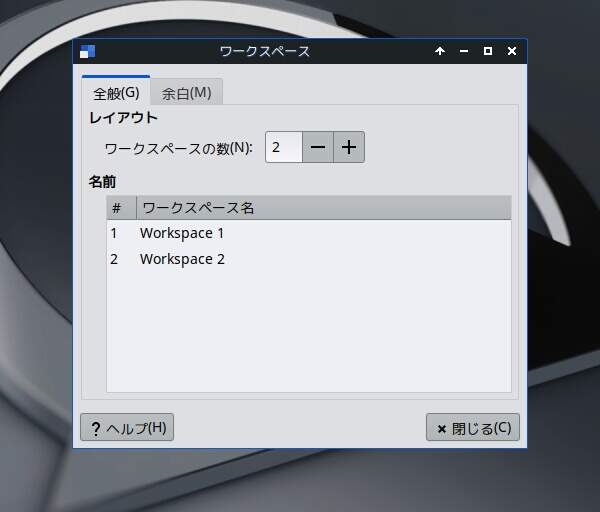This screenshot has height=512, width=600.
Task: Select the Workspace 2 row
Action: click(182, 259)
